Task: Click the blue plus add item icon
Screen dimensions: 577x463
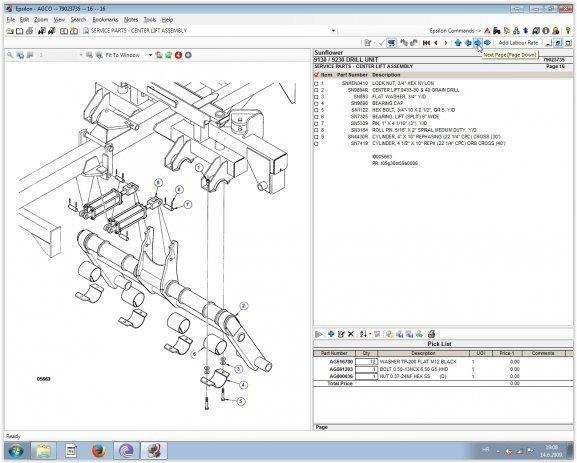Action: 331,334
